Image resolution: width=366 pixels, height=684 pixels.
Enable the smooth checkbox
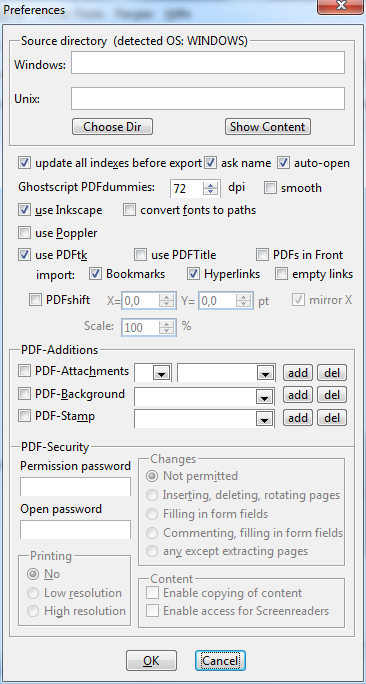270,188
